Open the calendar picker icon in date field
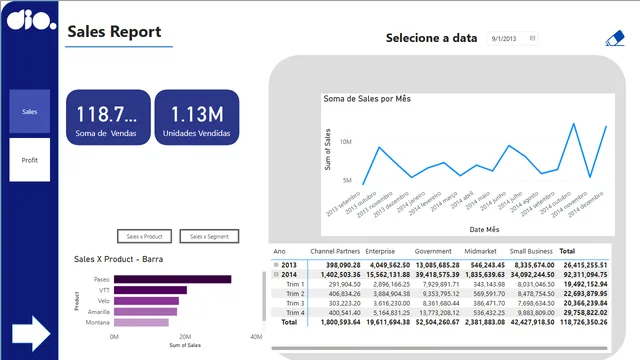Image resolution: width=640 pixels, height=360 pixels. tap(532, 38)
